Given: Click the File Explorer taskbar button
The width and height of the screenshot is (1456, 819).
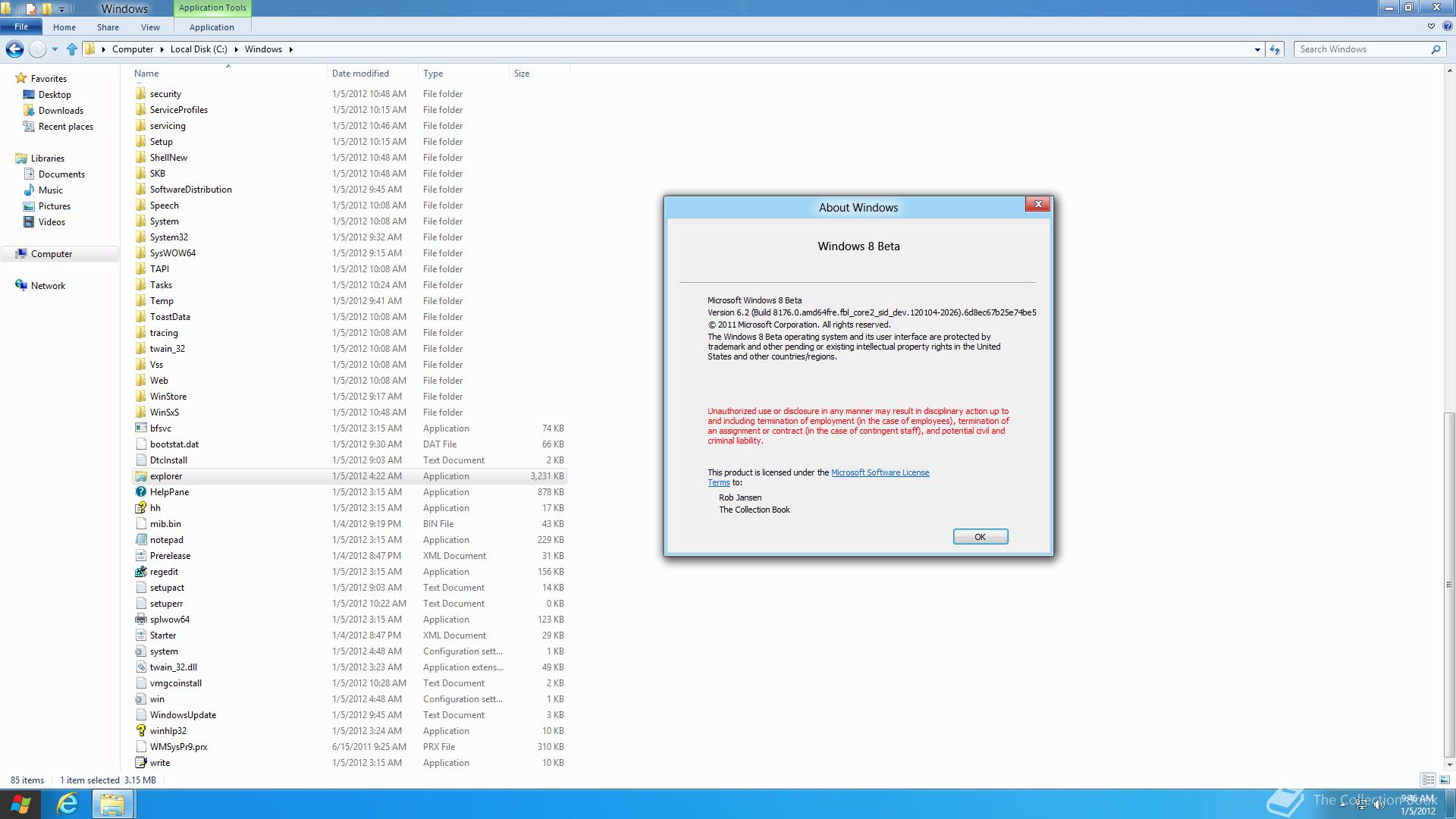Looking at the screenshot, I should click(x=112, y=804).
